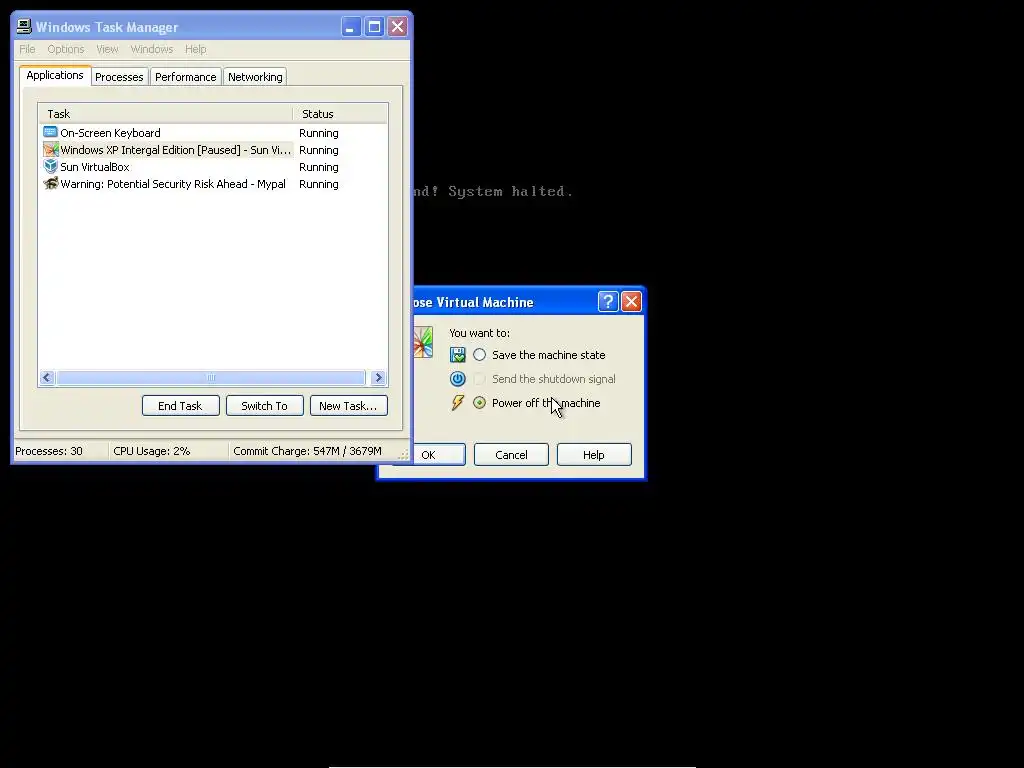Click the task list left scroll arrow
This screenshot has width=1024, height=768.
point(47,377)
